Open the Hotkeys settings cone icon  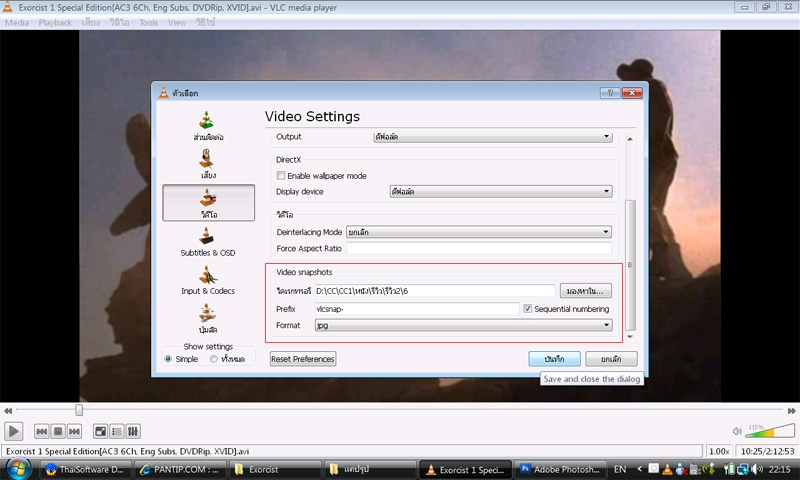pyautogui.click(x=207, y=313)
